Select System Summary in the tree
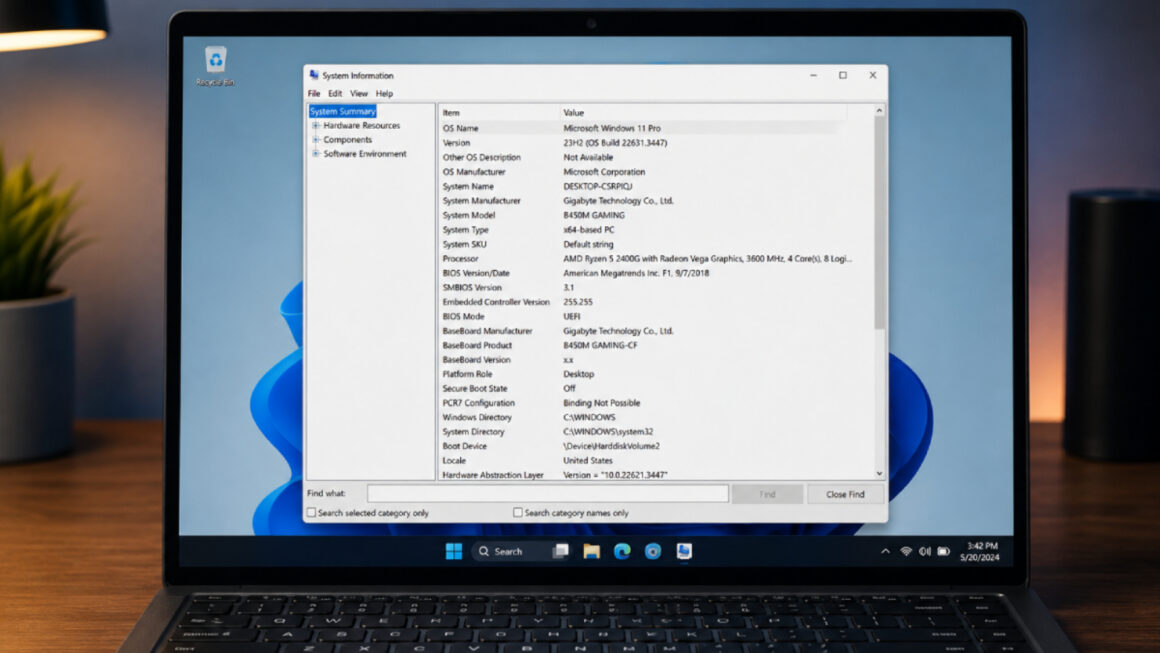This screenshot has height=653, width=1160. [x=343, y=112]
